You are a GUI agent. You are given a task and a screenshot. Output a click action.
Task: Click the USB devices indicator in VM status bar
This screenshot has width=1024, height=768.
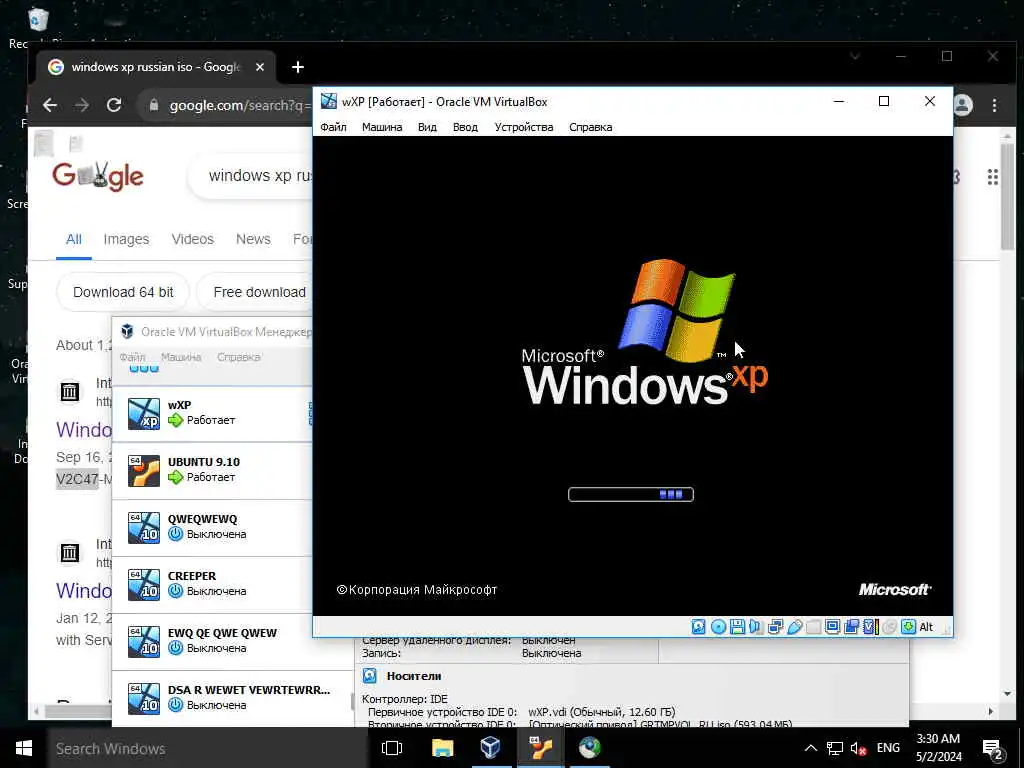pos(794,627)
